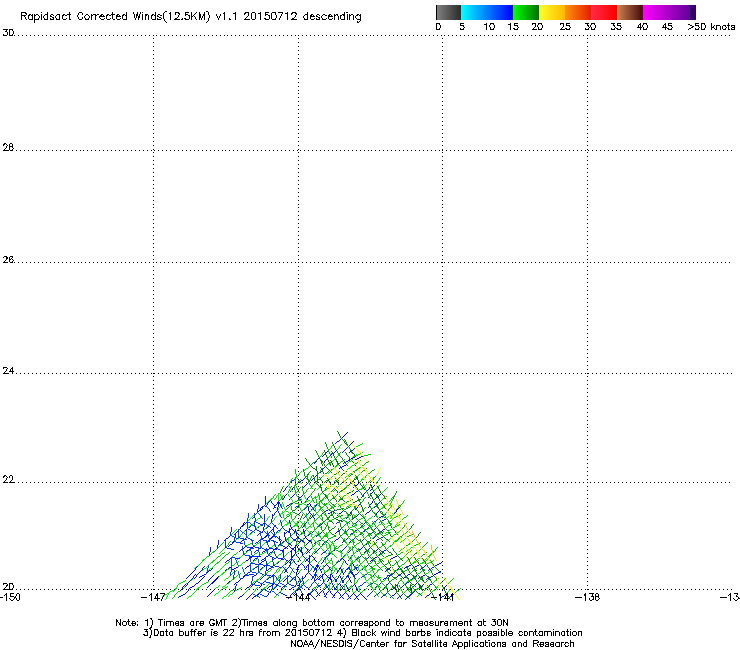The height and width of the screenshot is (650, 740).
Task: Click the 'Note: 1) Times are GMT' footnote line
Action: pyautogui.click(x=312, y=623)
